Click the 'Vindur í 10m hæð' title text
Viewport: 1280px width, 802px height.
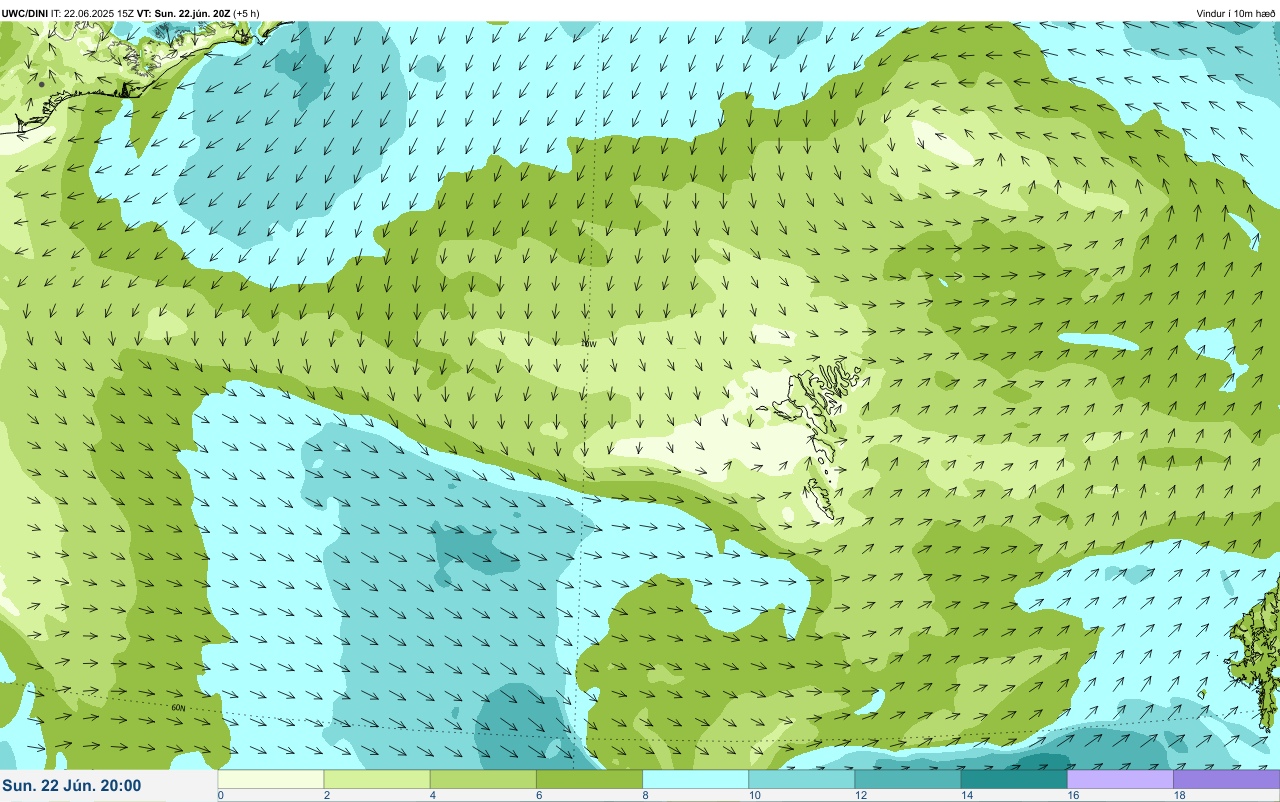pos(1235,13)
